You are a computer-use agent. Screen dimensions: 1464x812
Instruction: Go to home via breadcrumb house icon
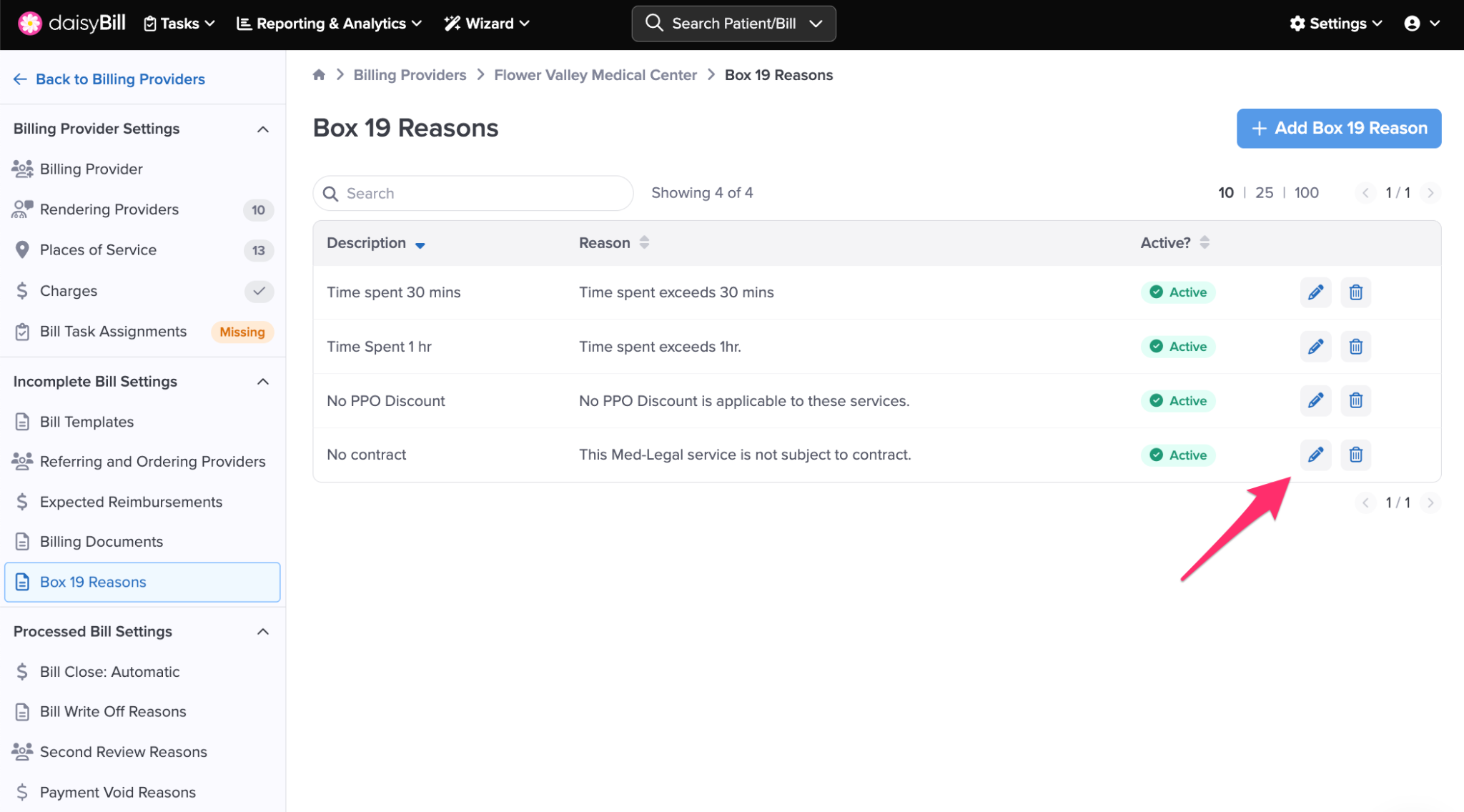point(319,75)
